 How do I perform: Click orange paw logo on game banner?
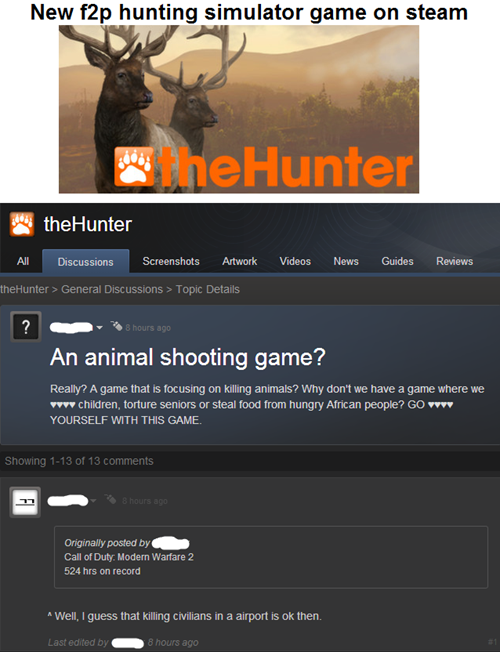(135, 166)
